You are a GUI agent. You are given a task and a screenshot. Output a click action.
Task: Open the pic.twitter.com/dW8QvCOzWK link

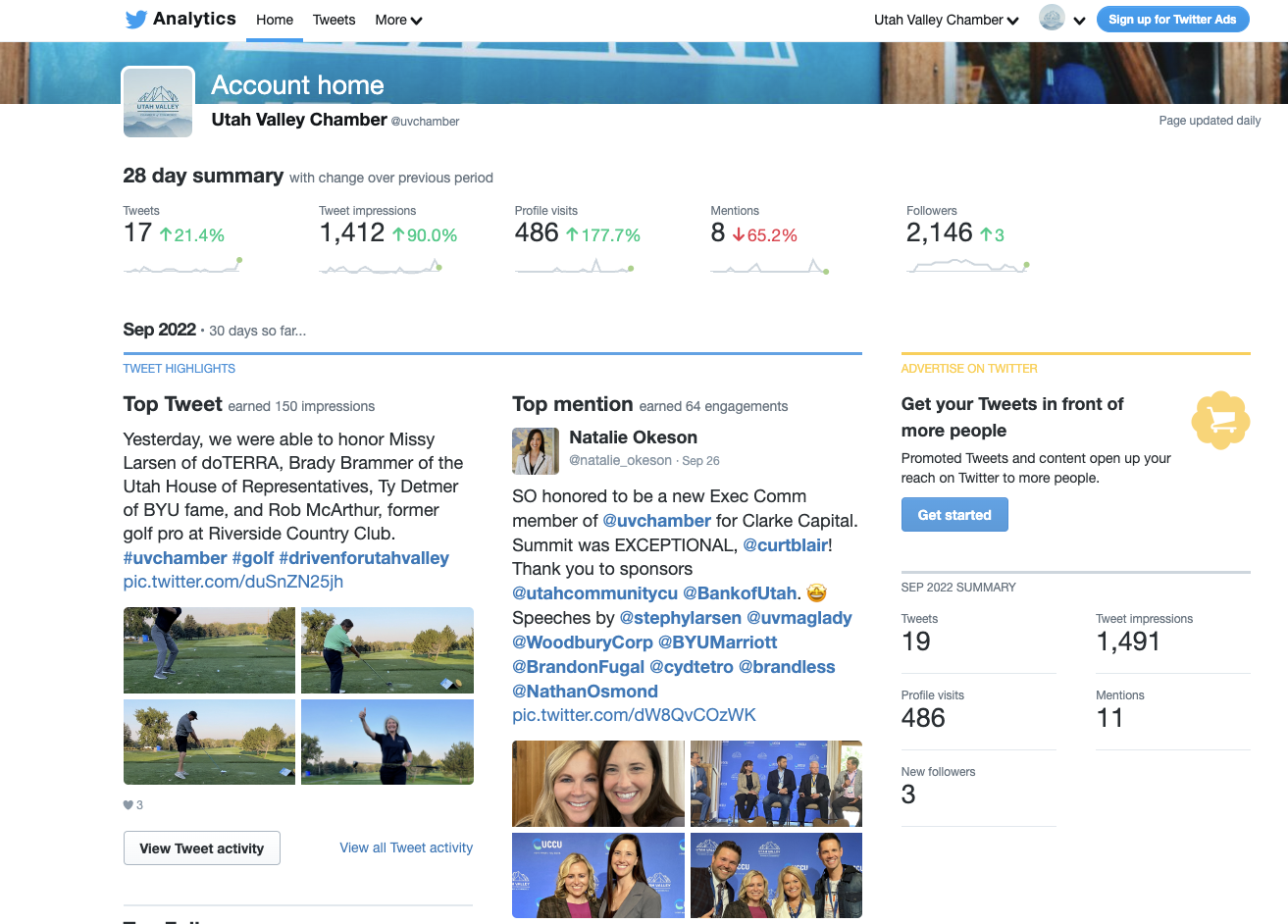tap(634, 715)
